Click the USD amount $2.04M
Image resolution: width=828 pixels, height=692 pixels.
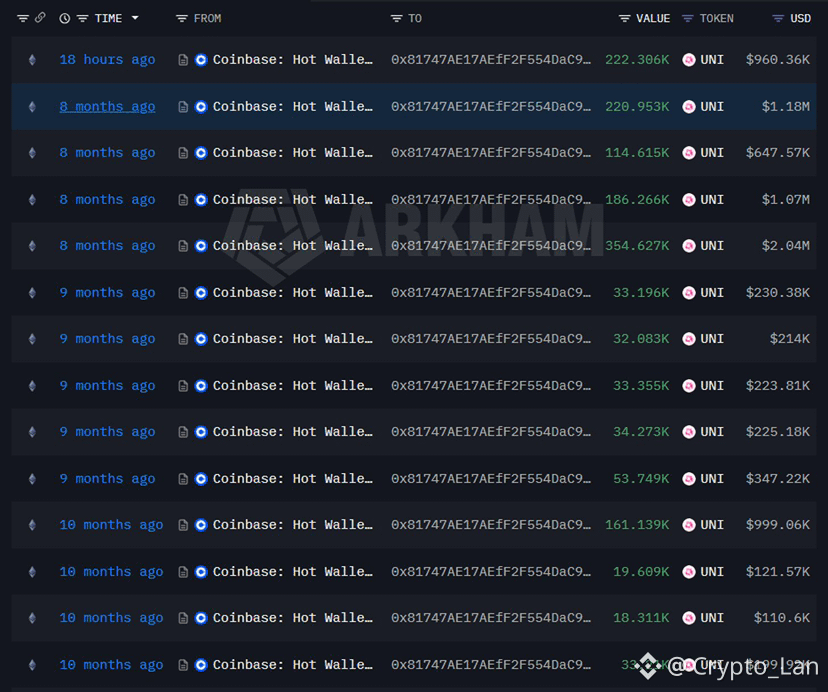(x=785, y=246)
